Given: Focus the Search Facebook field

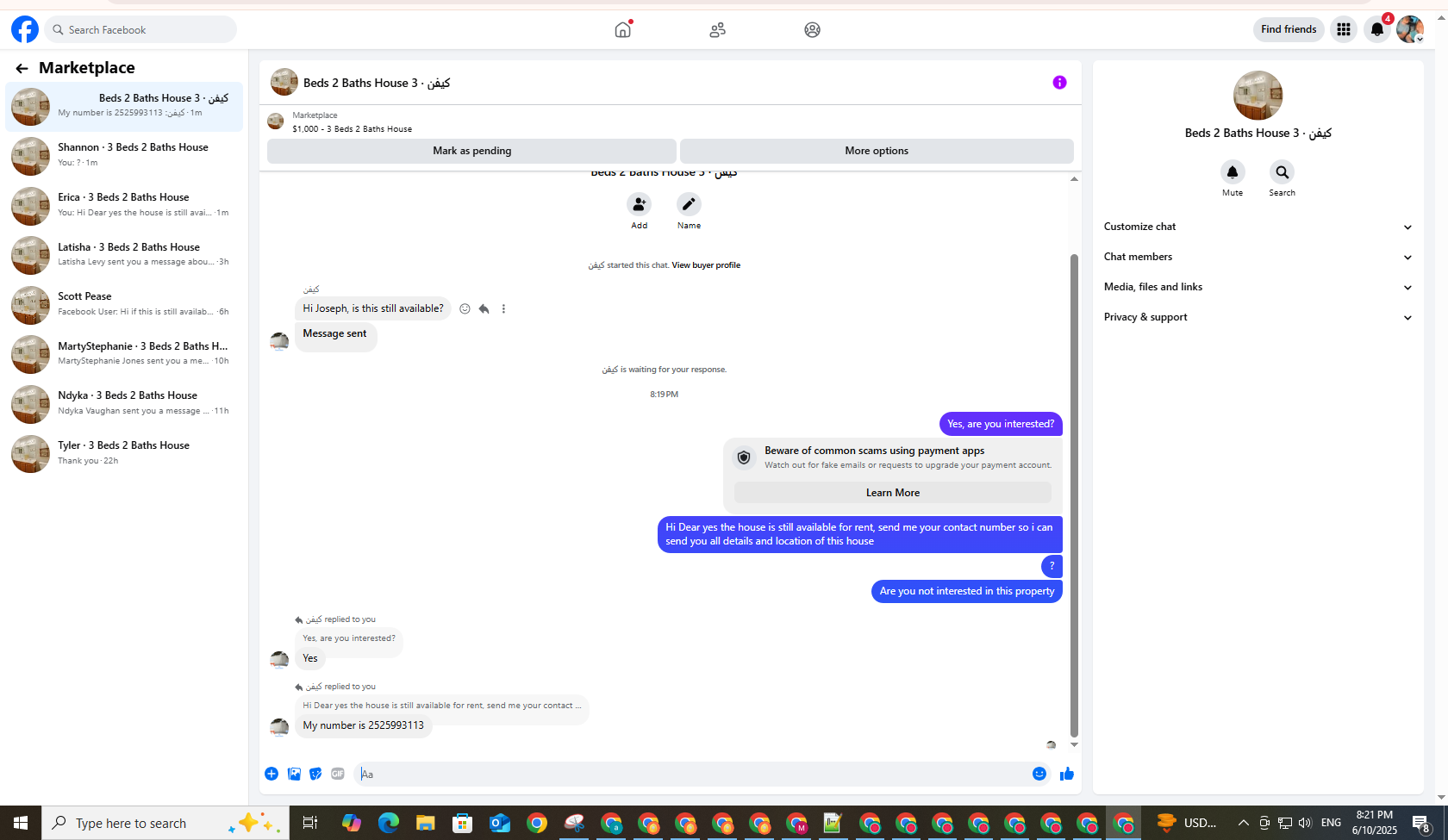Looking at the screenshot, I should coord(140,29).
